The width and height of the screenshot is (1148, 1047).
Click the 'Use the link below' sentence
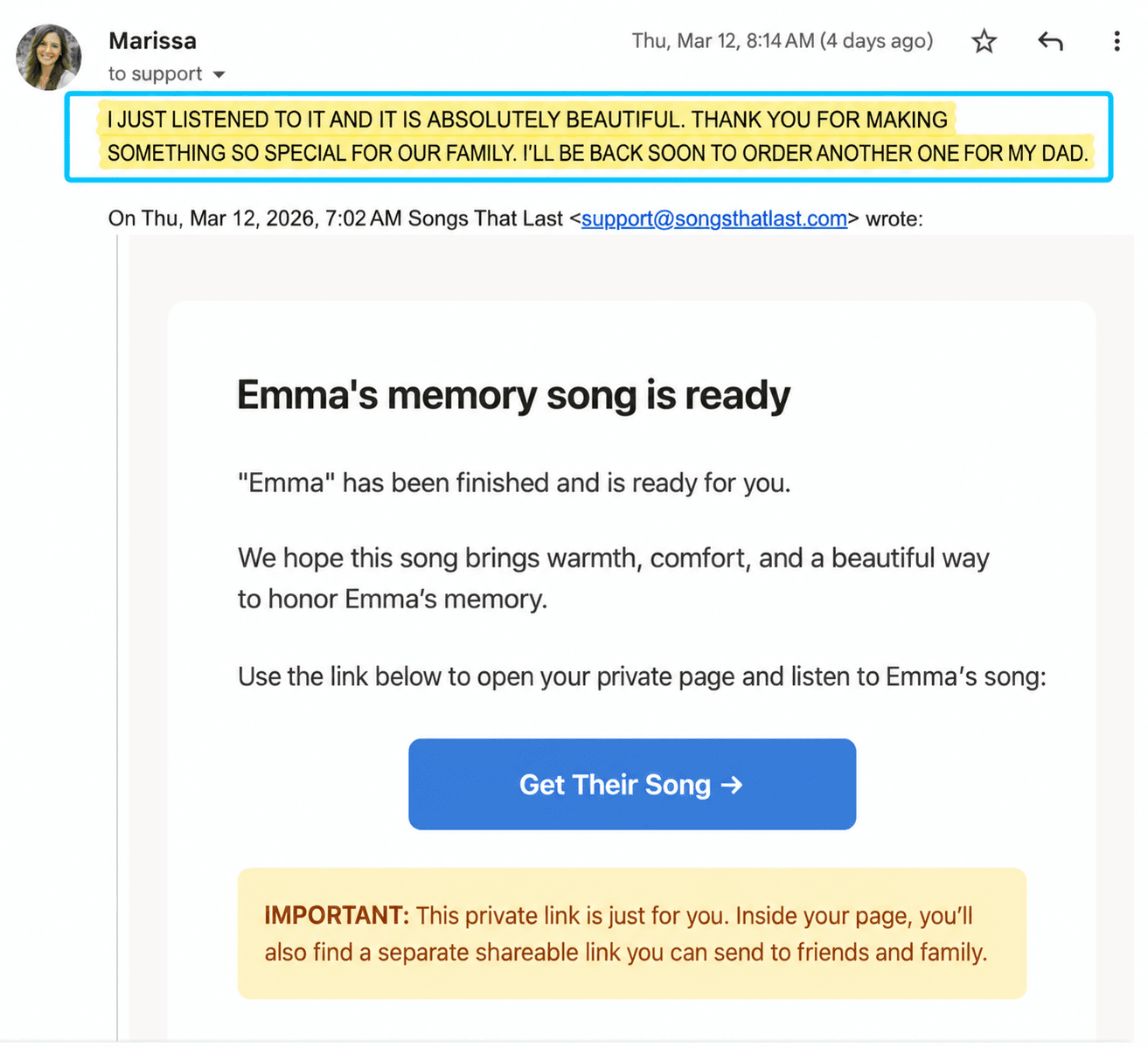(x=642, y=676)
